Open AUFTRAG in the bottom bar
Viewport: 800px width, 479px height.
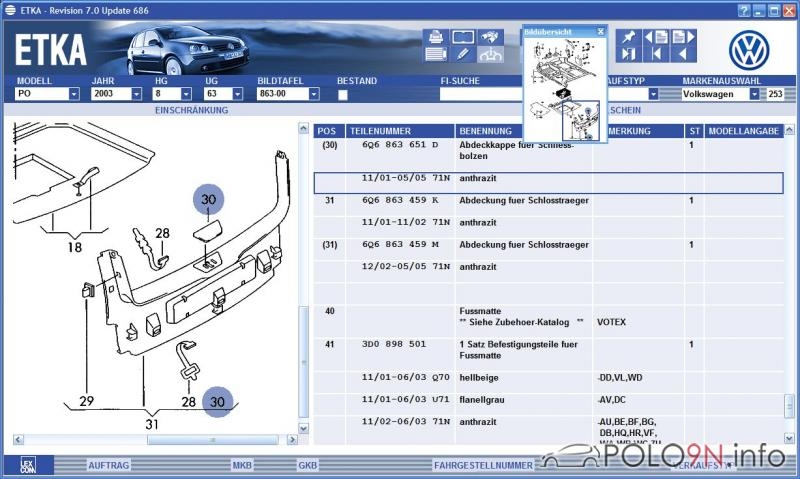[108, 465]
